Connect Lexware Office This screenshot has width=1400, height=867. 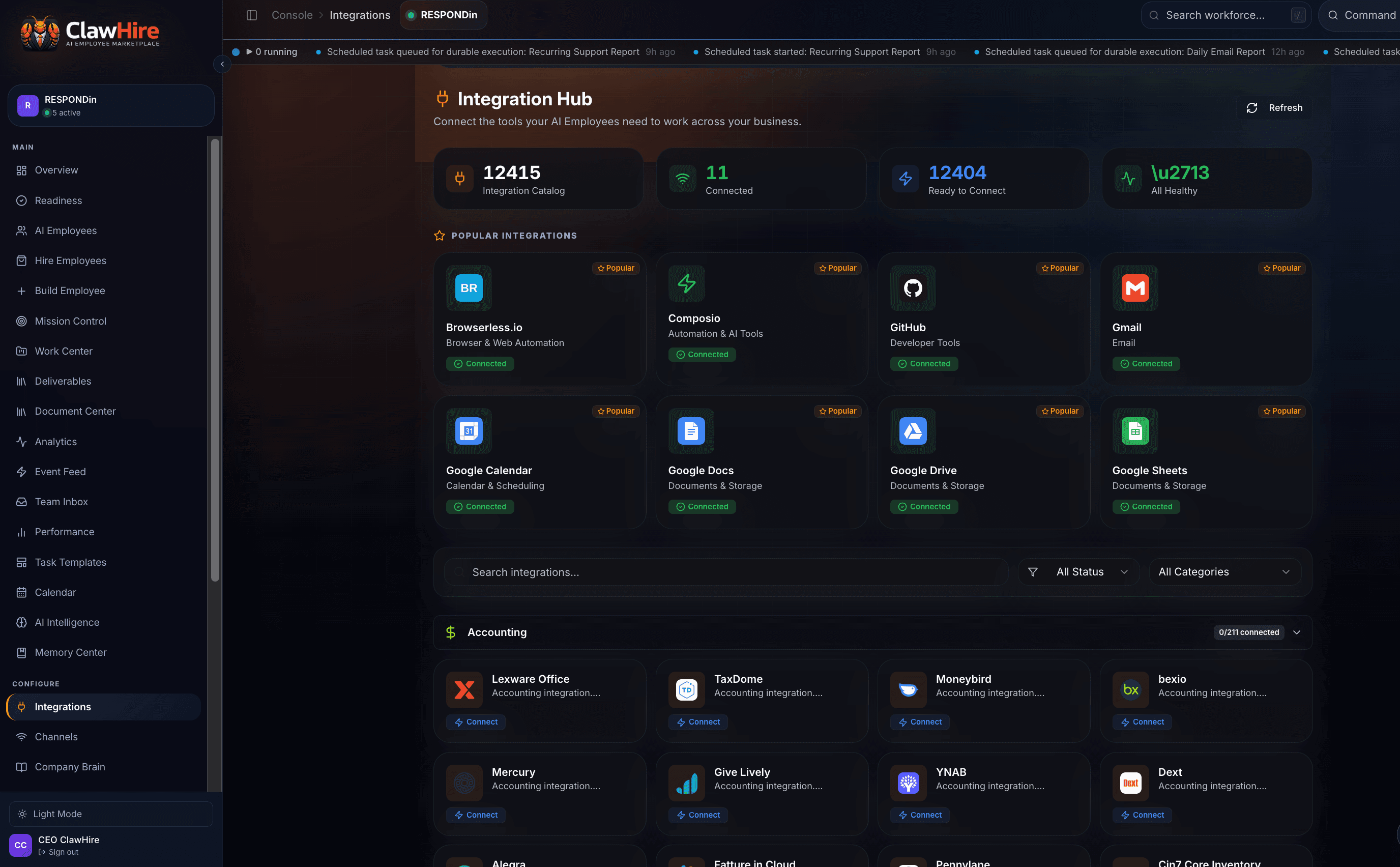pos(476,722)
